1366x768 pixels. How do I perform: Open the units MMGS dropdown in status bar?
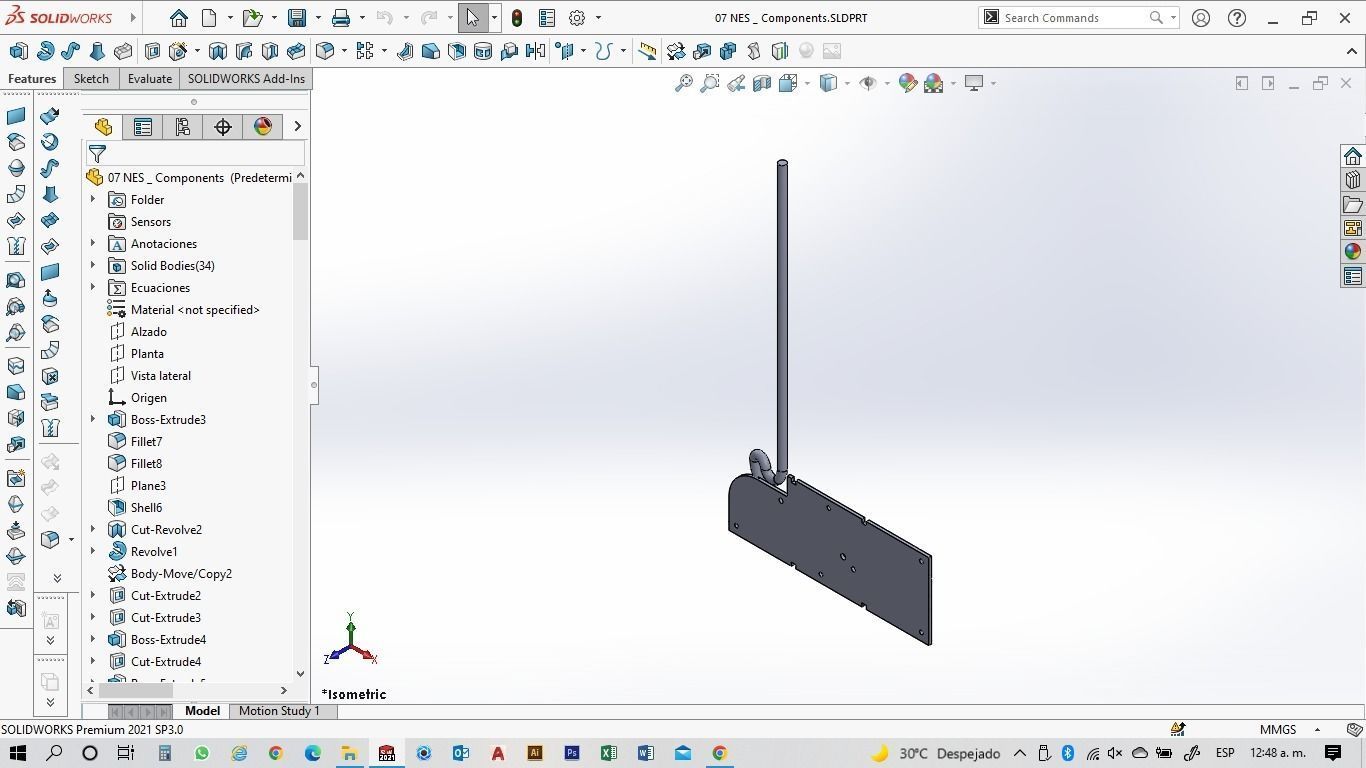[x=1317, y=730]
